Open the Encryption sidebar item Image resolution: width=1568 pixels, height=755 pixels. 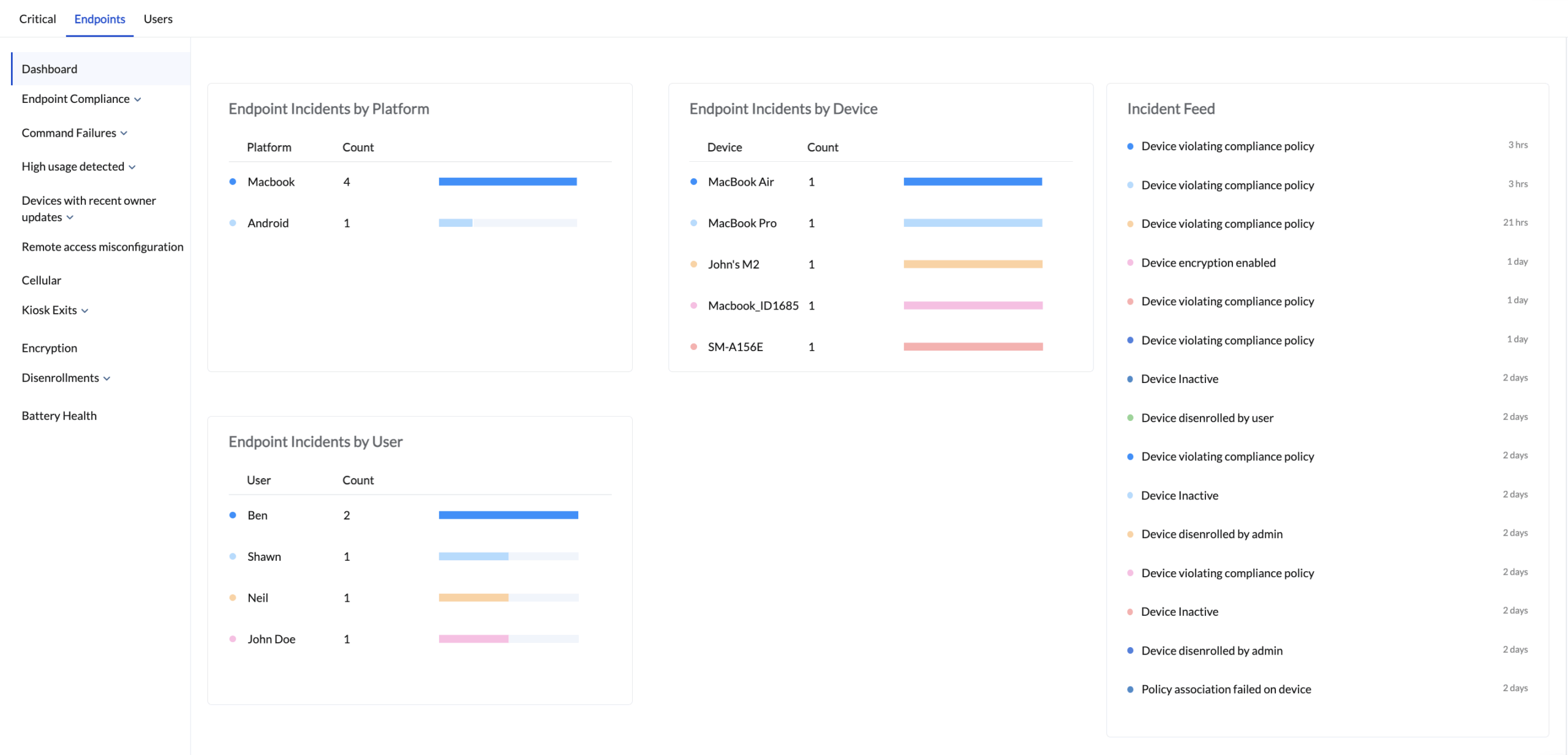[x=49, y=348]
